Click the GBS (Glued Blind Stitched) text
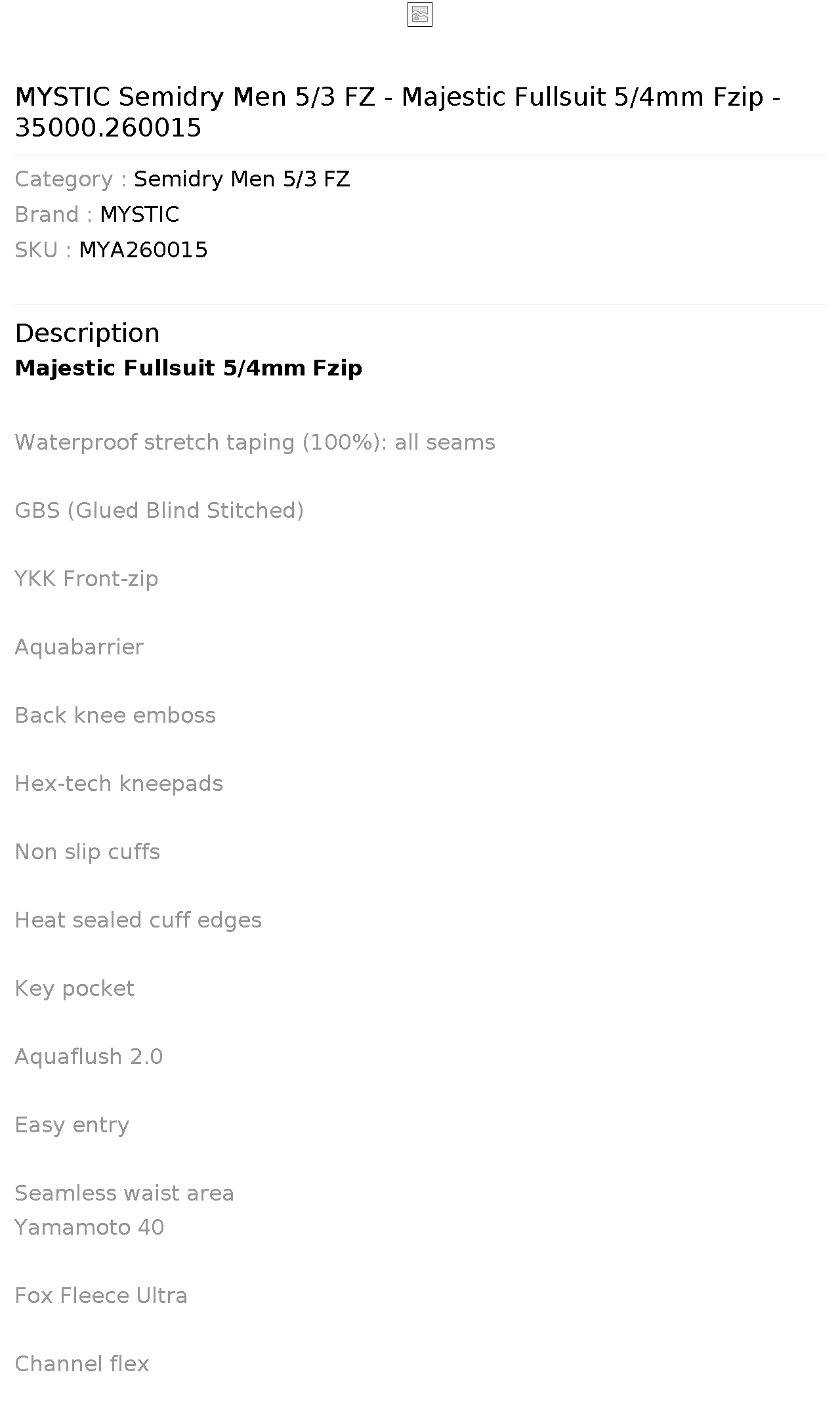Viewport: 840px width, 1408px height. point(159,511)
